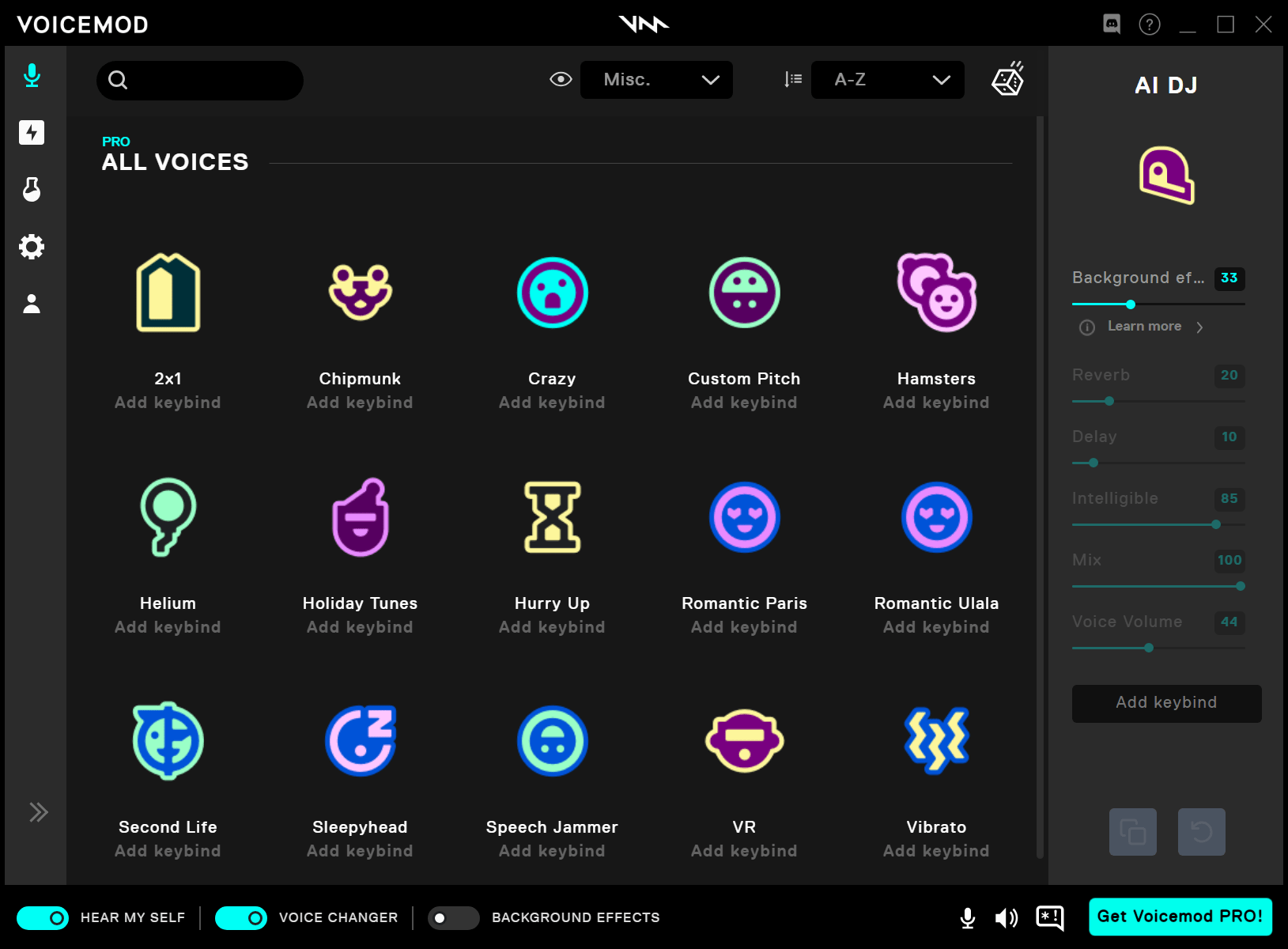Screen dimensions: 1288x949
Task: Open the account profile tab
Action: click(32, 304)
